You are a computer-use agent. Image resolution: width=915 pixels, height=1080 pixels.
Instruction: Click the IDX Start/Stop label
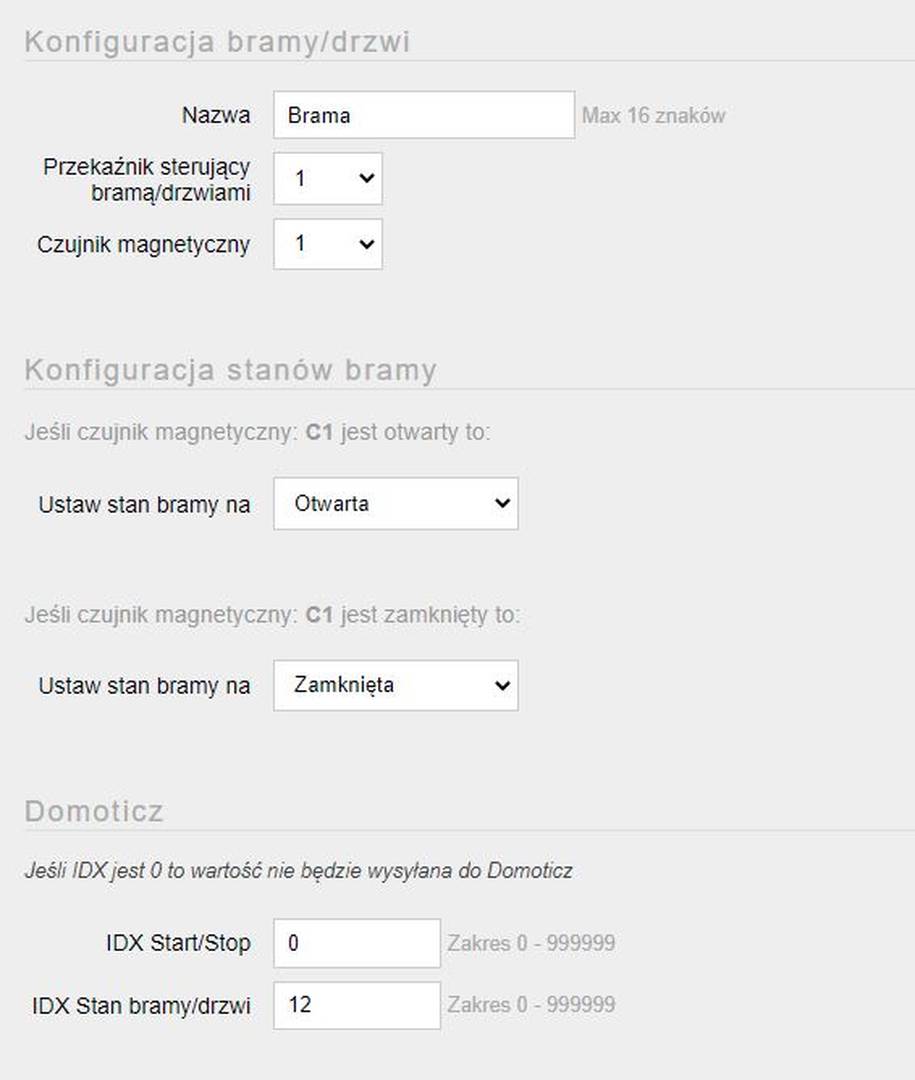178,943
